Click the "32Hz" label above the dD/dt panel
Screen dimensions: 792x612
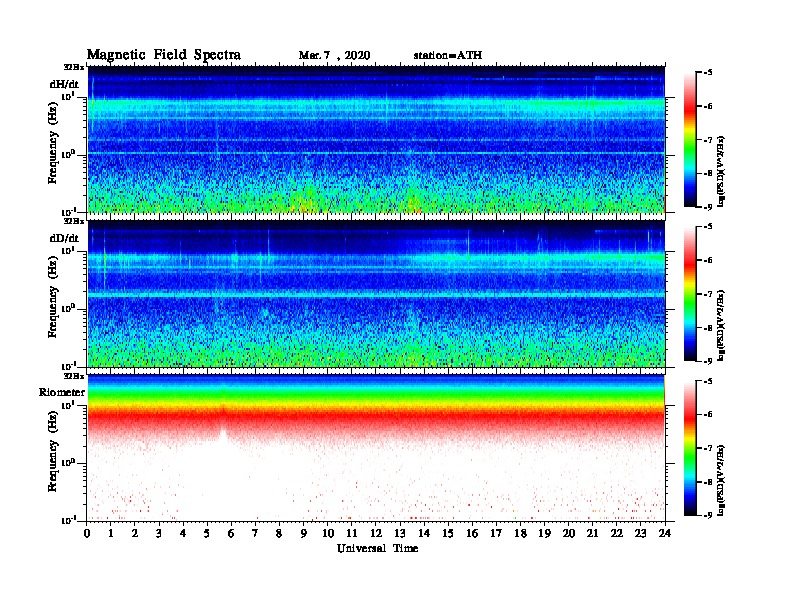pos(74,221)
